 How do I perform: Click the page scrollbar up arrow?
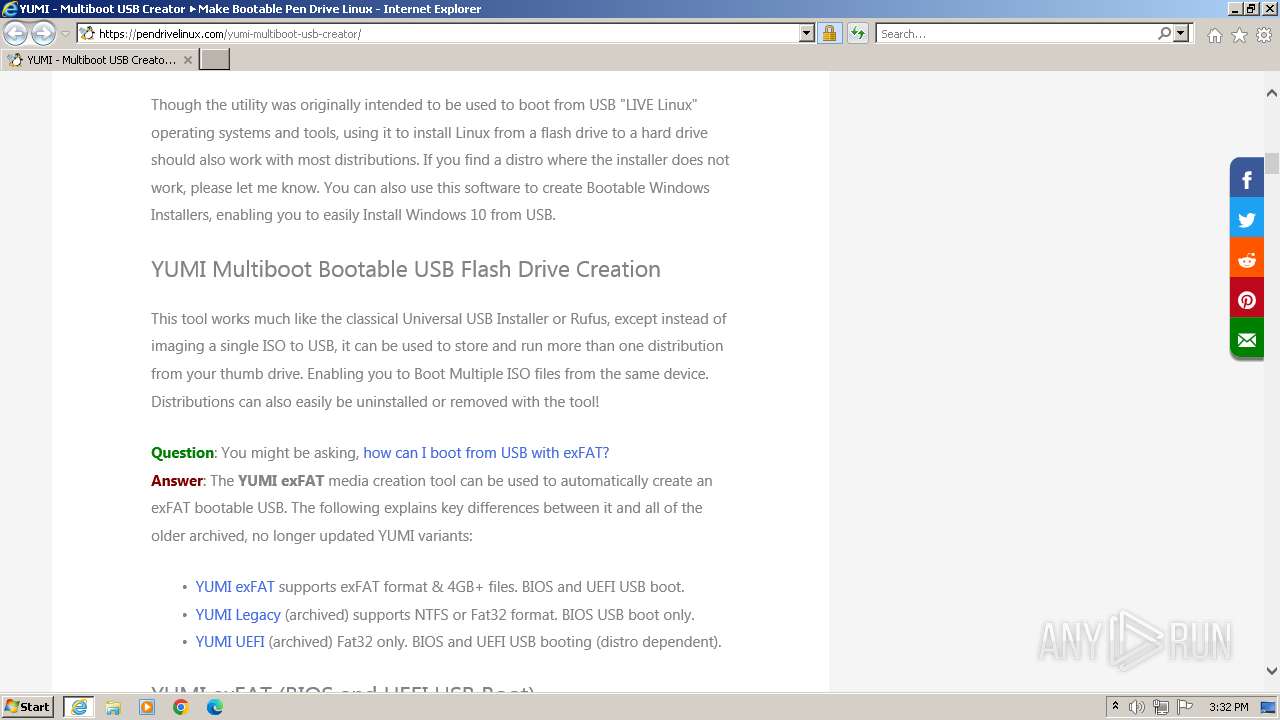pyautogui.click(x=1271, y=93)
